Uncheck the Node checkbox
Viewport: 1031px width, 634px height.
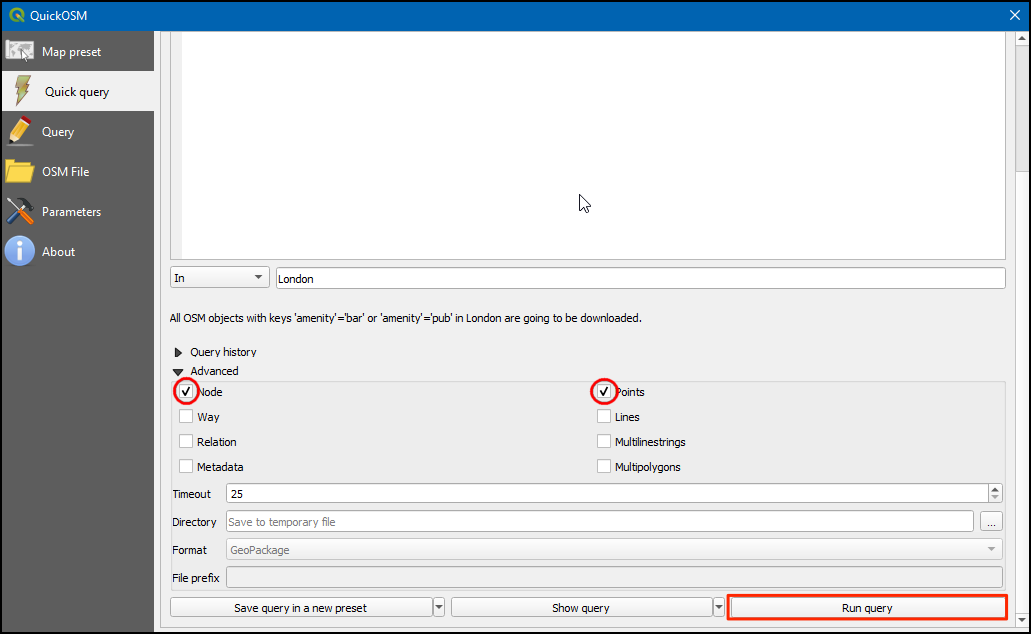tap(186, 392)
